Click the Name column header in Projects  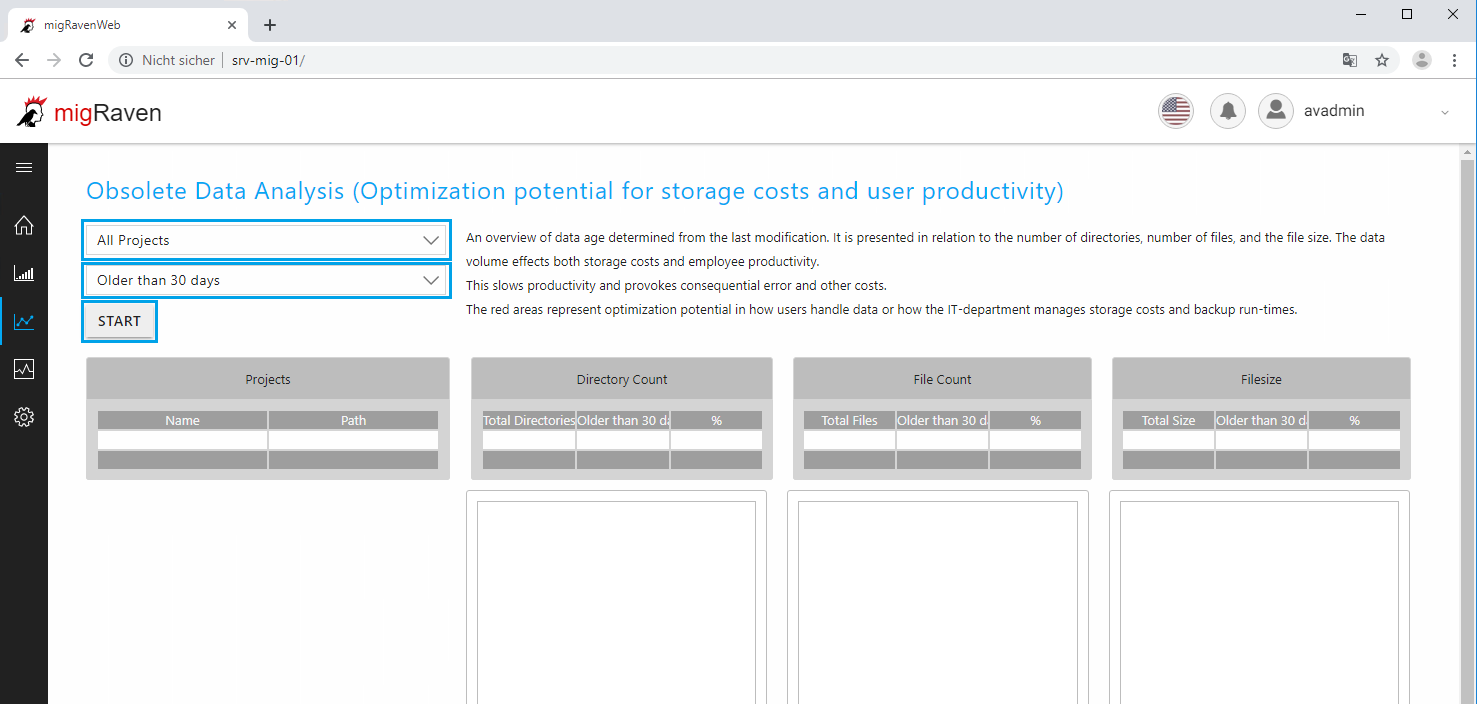183,420
